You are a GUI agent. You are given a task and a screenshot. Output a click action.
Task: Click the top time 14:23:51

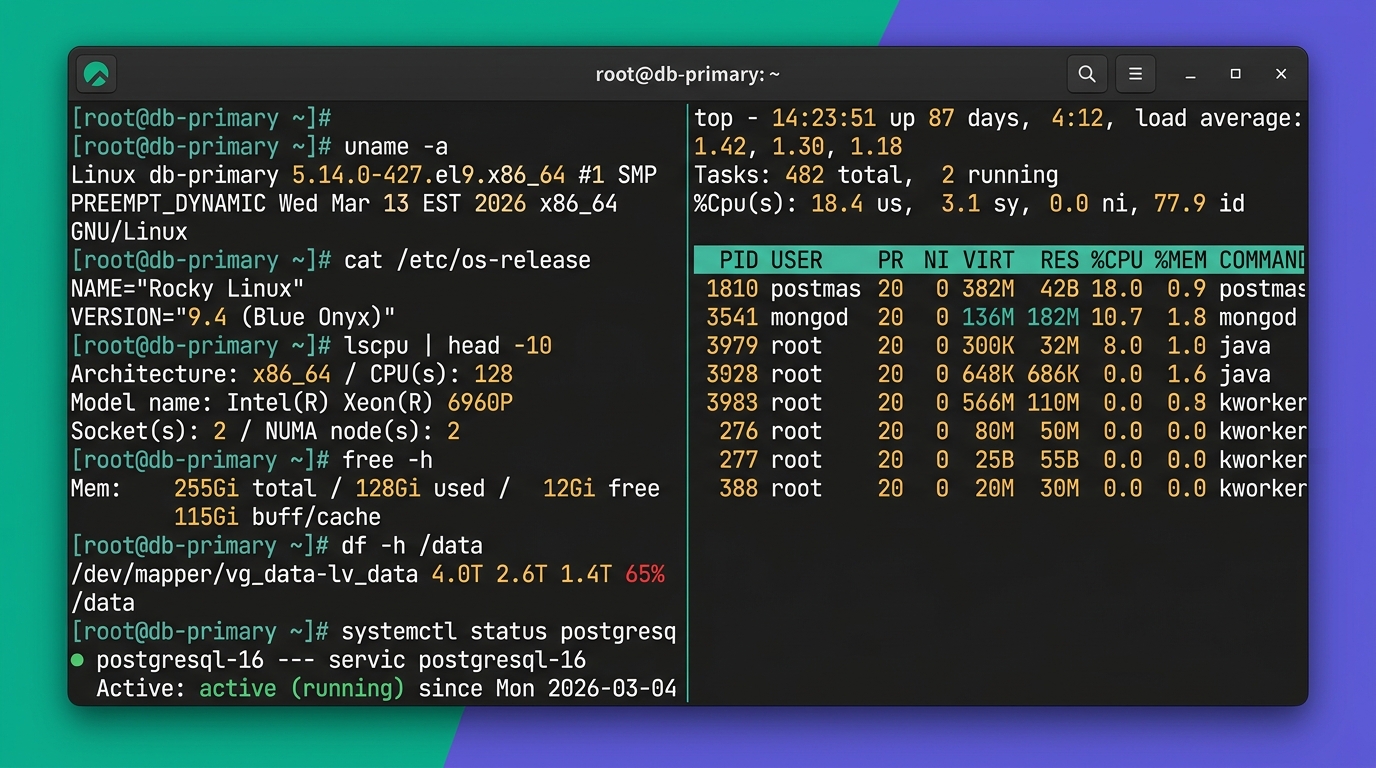click(825, 118)
